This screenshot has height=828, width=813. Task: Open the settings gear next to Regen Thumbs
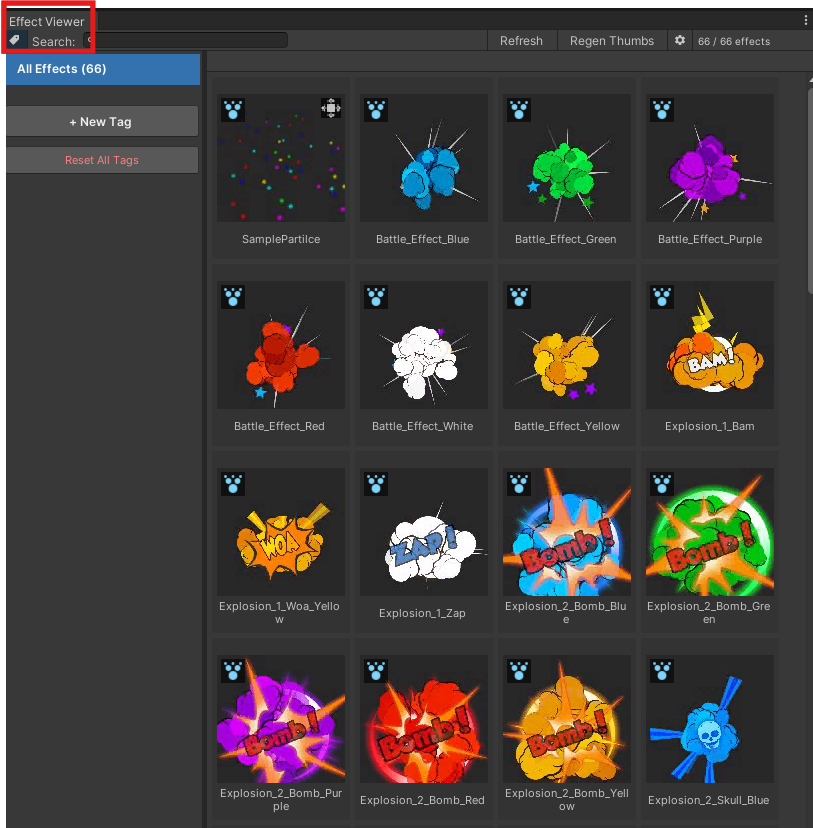pyautogui.click(x=680, y=40)
